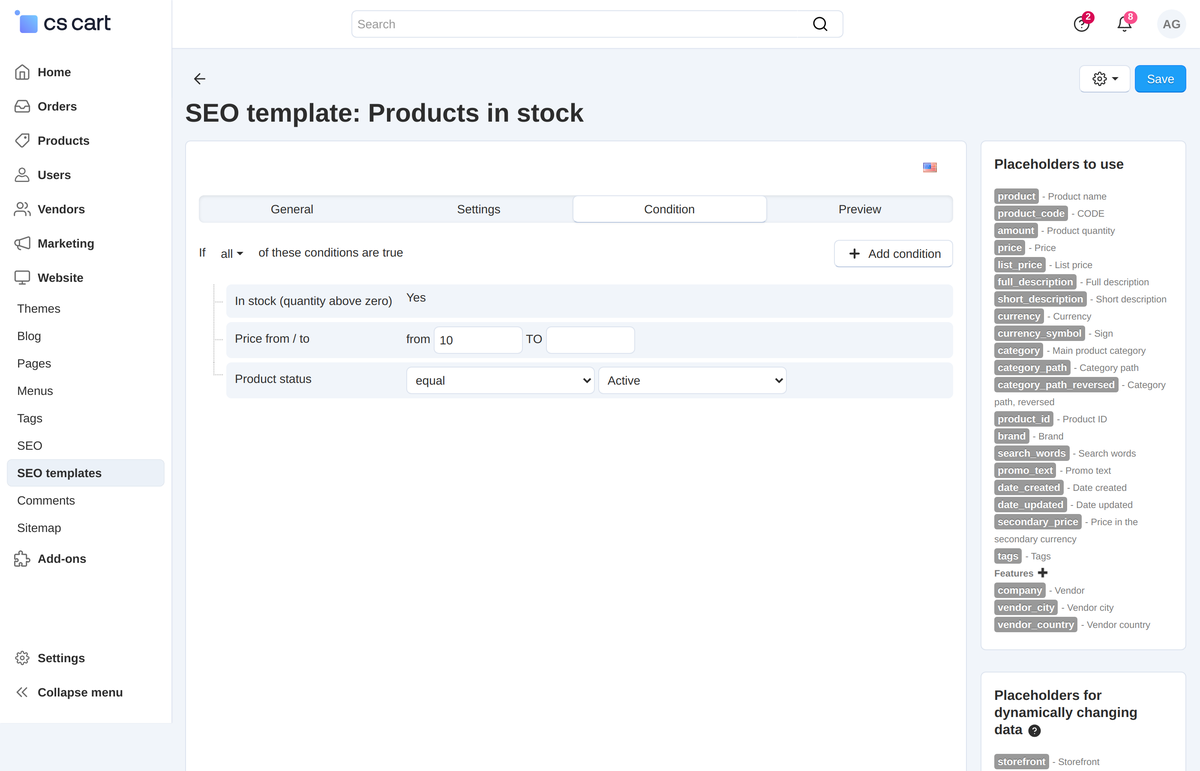Insert the 'brand' placeholder
Screen dimensions: 1200x771
click(x=1012, y=436)
